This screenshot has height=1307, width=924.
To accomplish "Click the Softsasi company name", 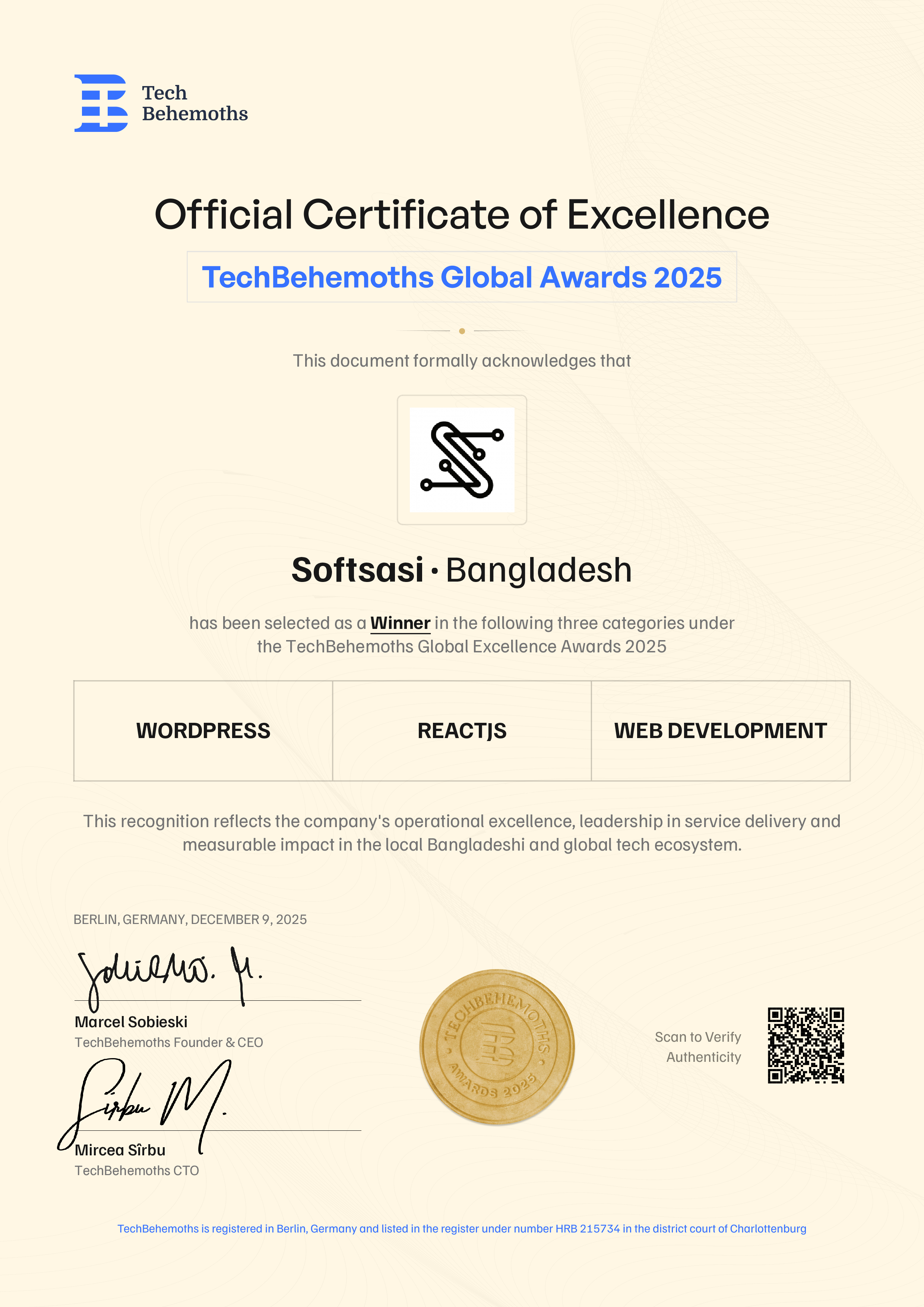I will pos(358,570).
